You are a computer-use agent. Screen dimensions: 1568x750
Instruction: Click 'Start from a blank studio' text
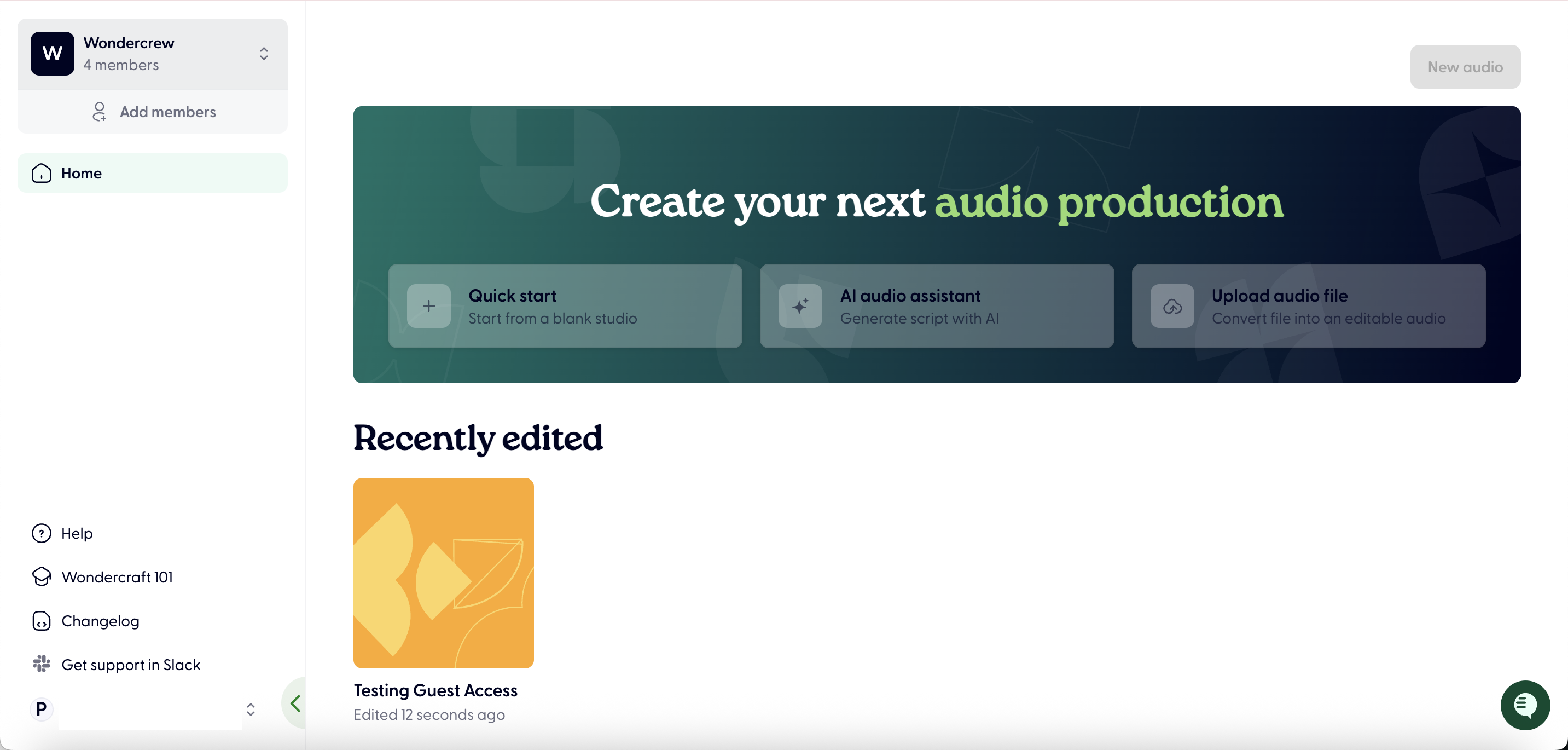coord(552,319)
